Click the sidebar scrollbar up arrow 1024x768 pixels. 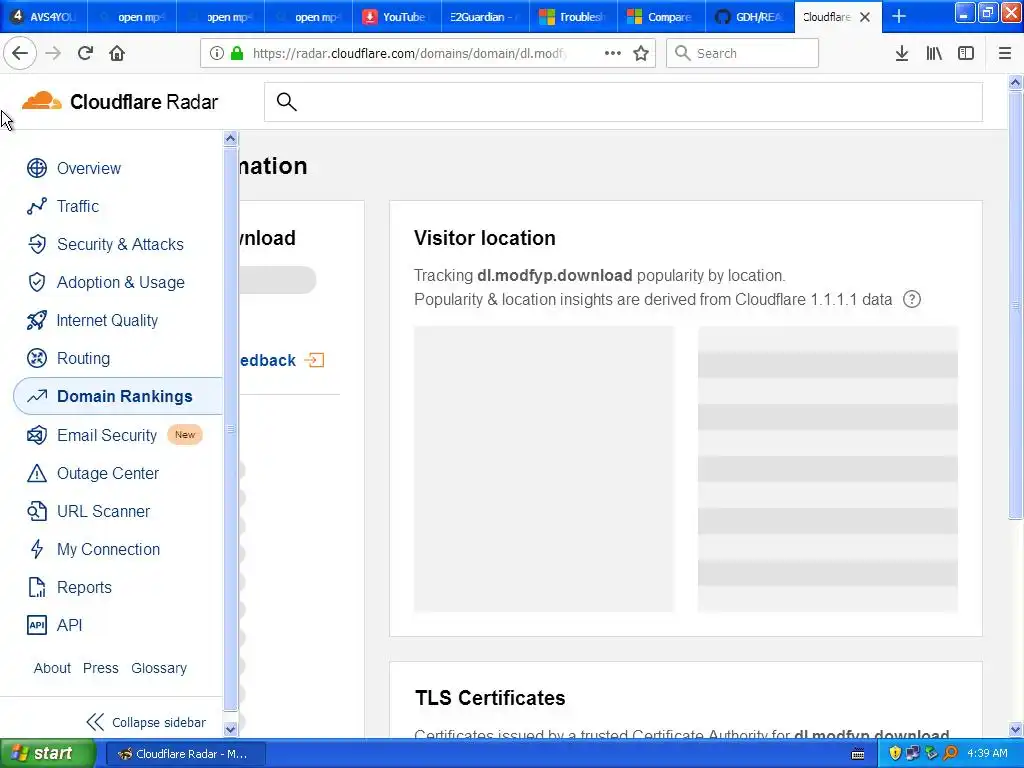tap(230, 138)
